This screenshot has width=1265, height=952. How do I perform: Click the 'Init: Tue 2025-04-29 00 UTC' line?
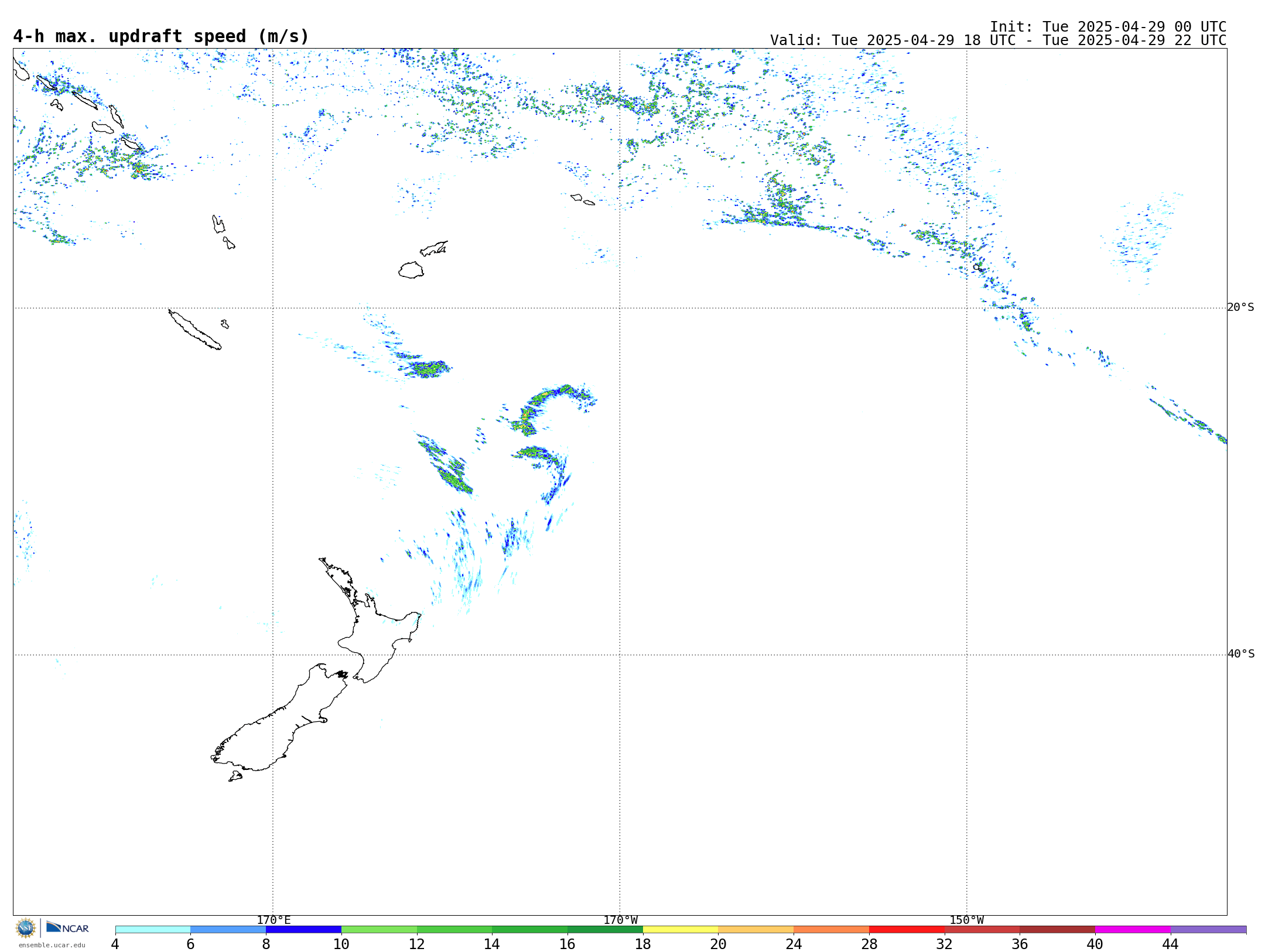[x=1108, y=27]
